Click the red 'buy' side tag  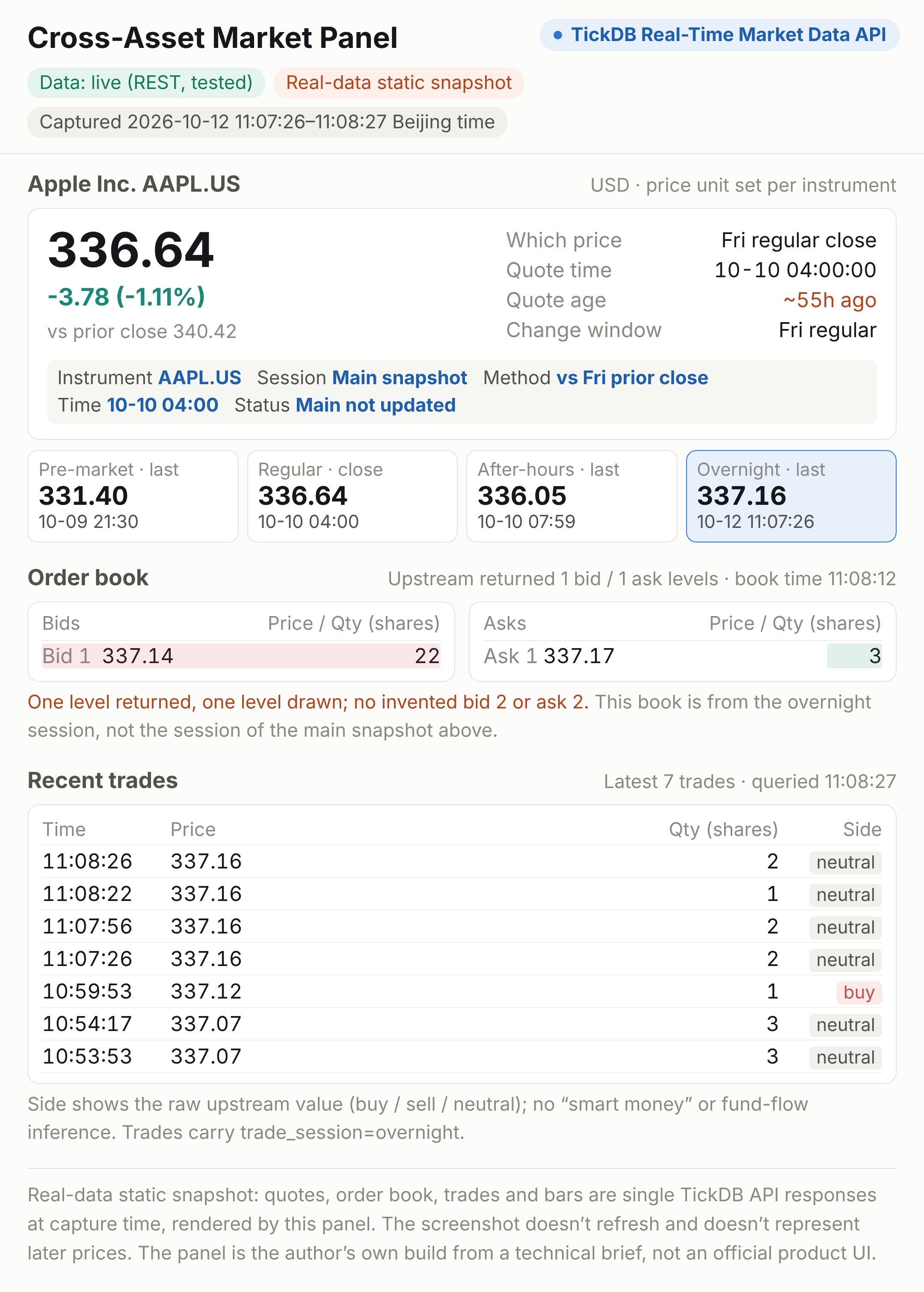(859, 992)
